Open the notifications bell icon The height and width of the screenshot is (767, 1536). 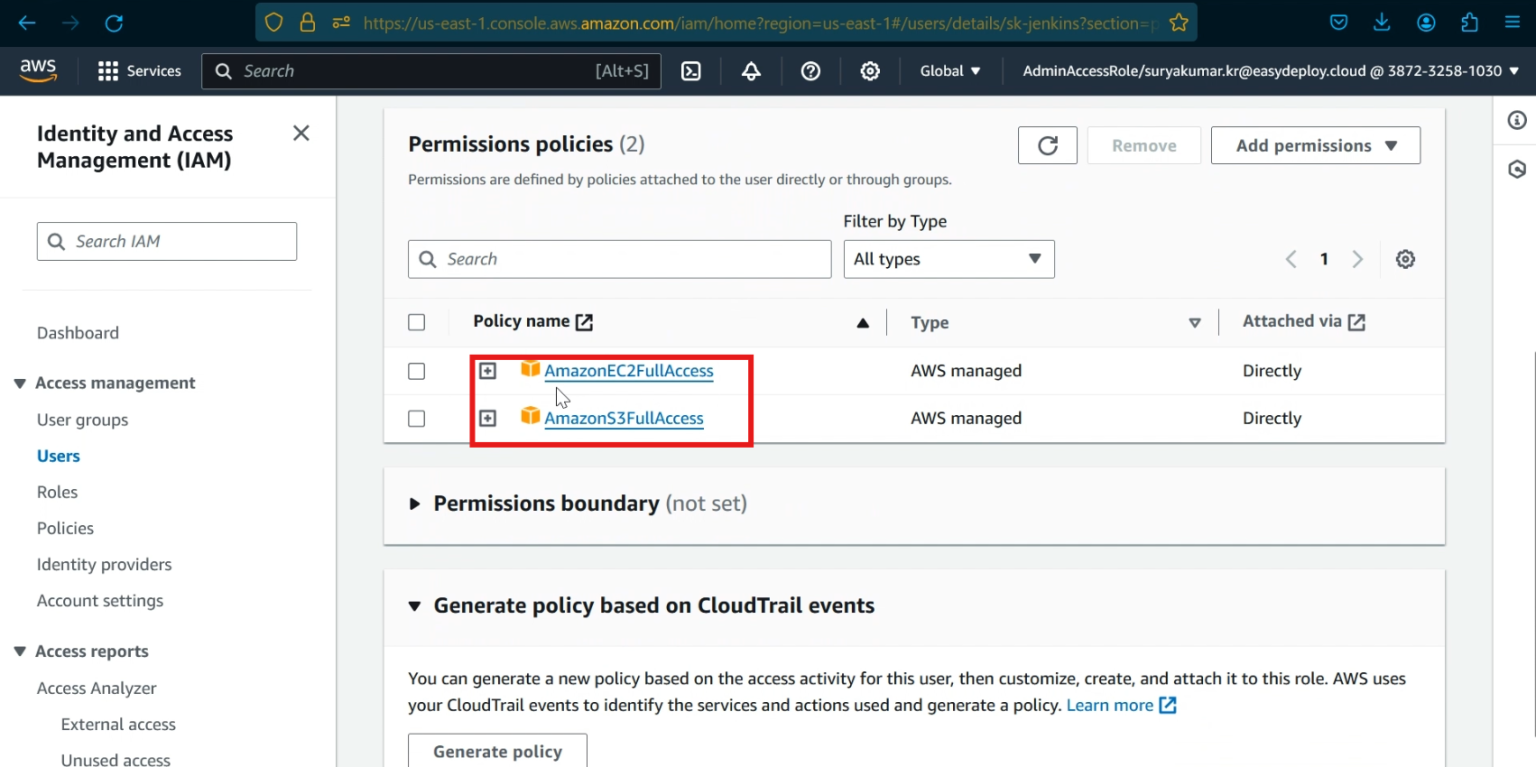pyautogui.click(x=750, y=71)
